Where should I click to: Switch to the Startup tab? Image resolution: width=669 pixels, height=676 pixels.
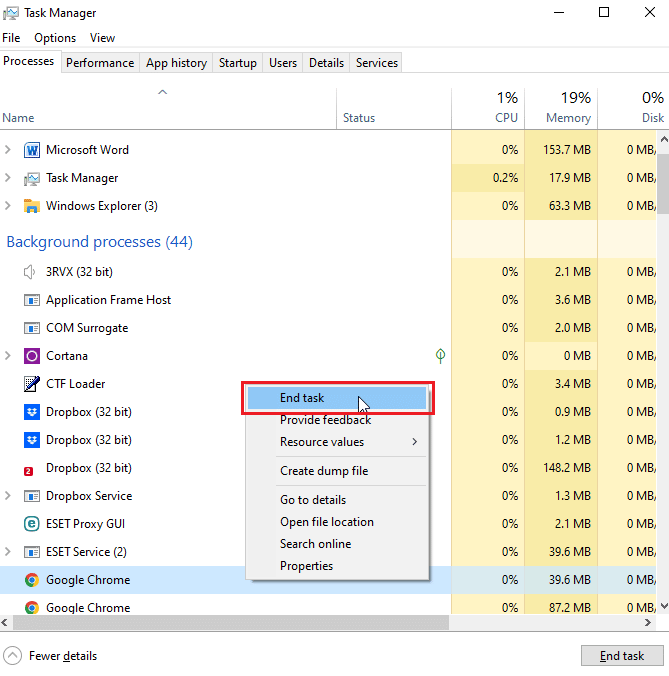[238, 63]
